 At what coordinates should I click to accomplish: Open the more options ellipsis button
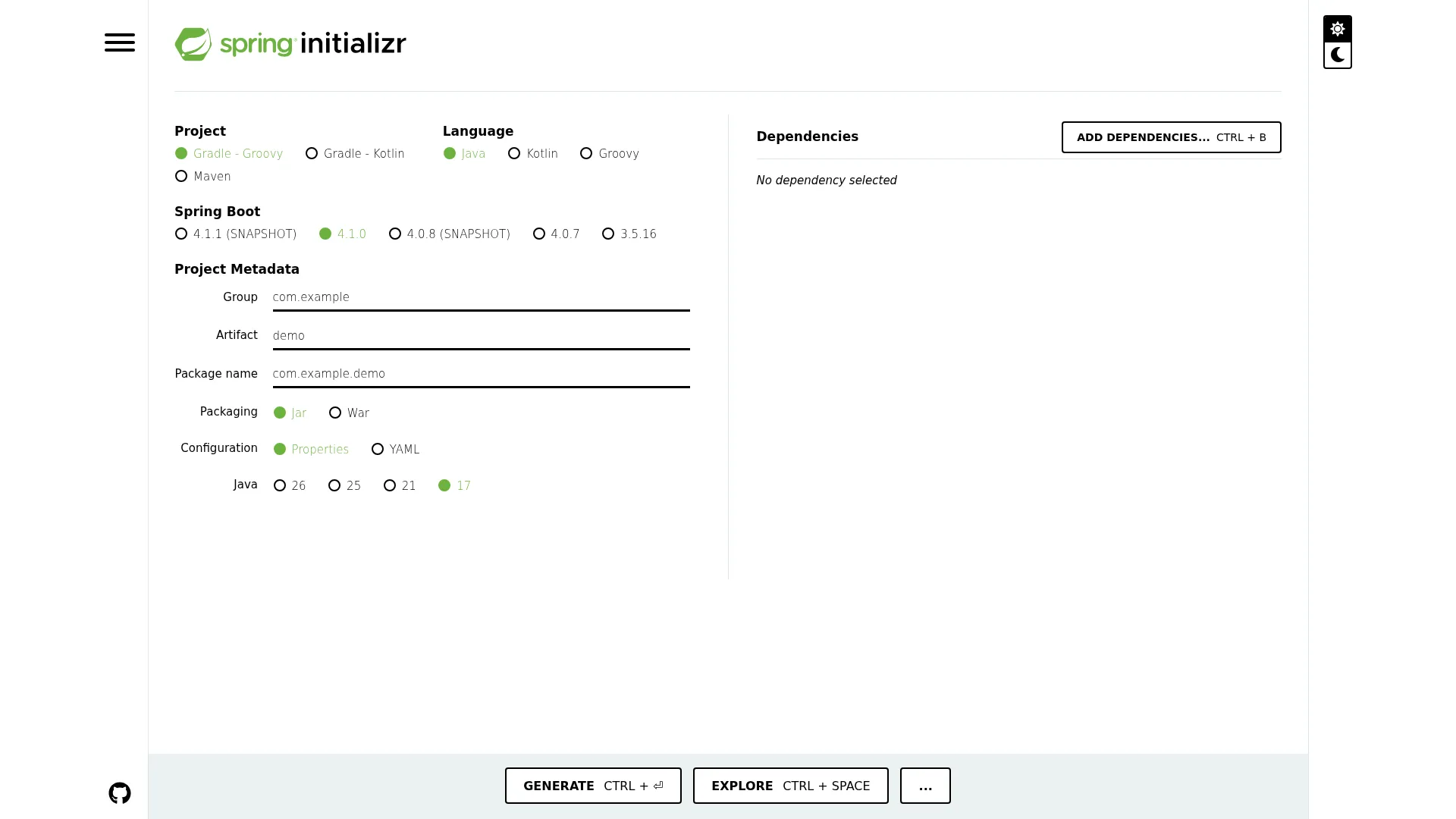click(925, 786)
